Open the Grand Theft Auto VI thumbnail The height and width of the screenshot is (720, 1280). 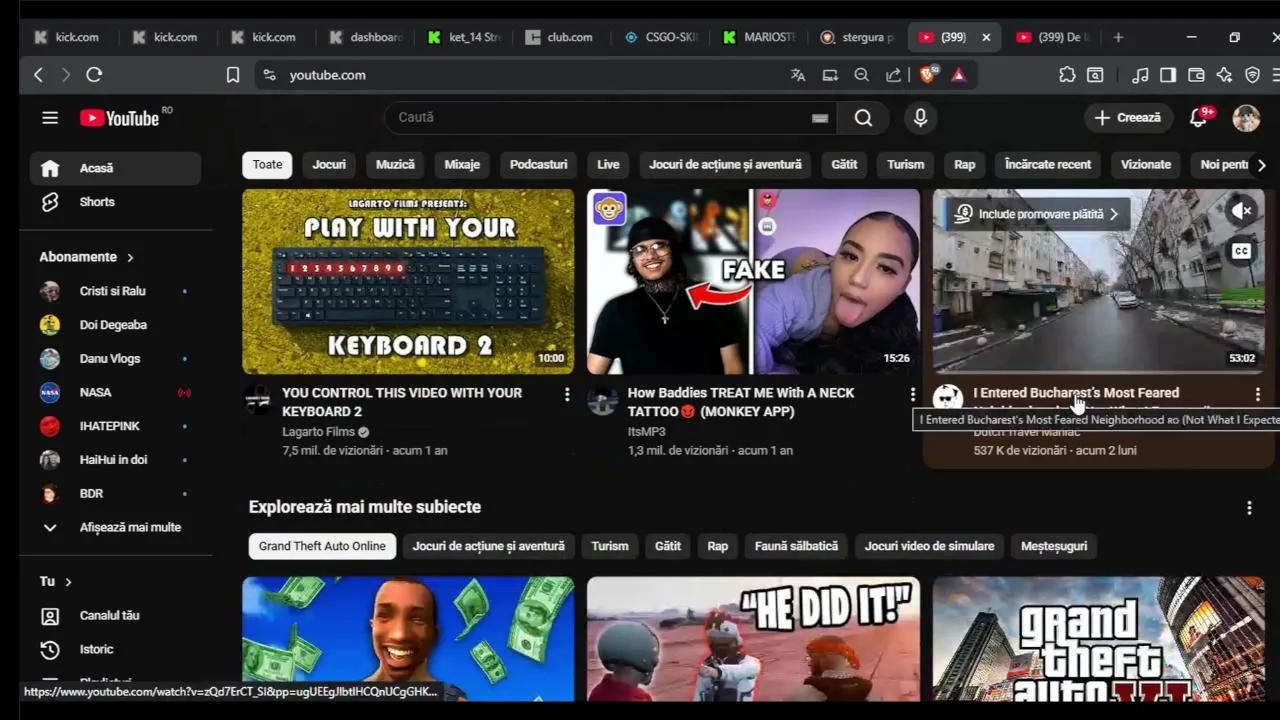(1098, 638)
